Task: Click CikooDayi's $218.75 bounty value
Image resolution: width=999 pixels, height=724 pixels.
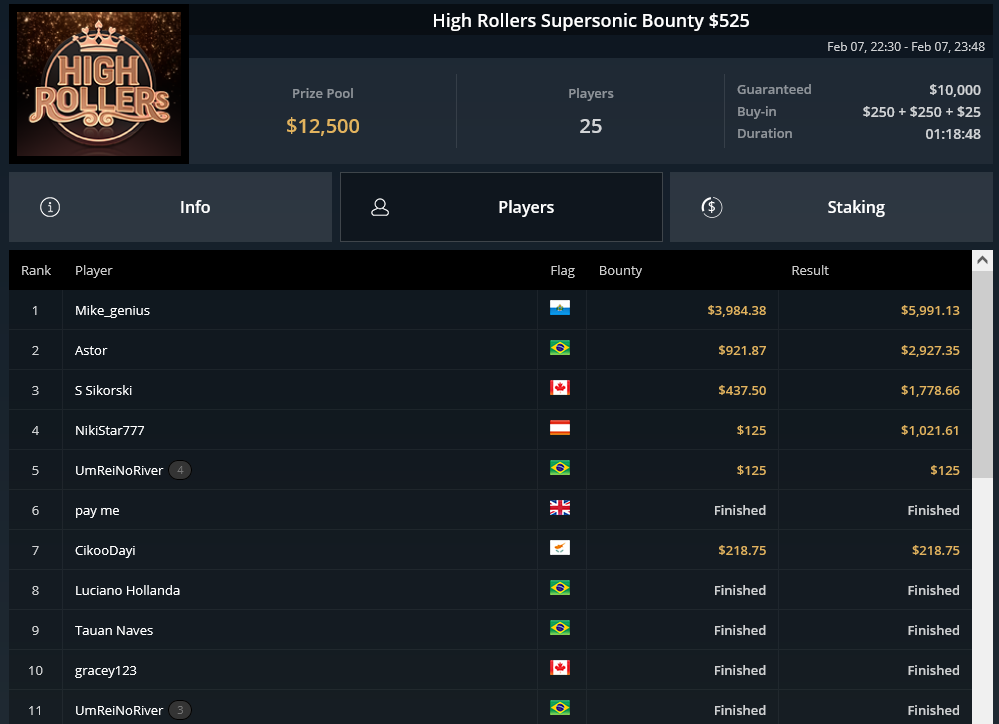Action: click(742, 550)
